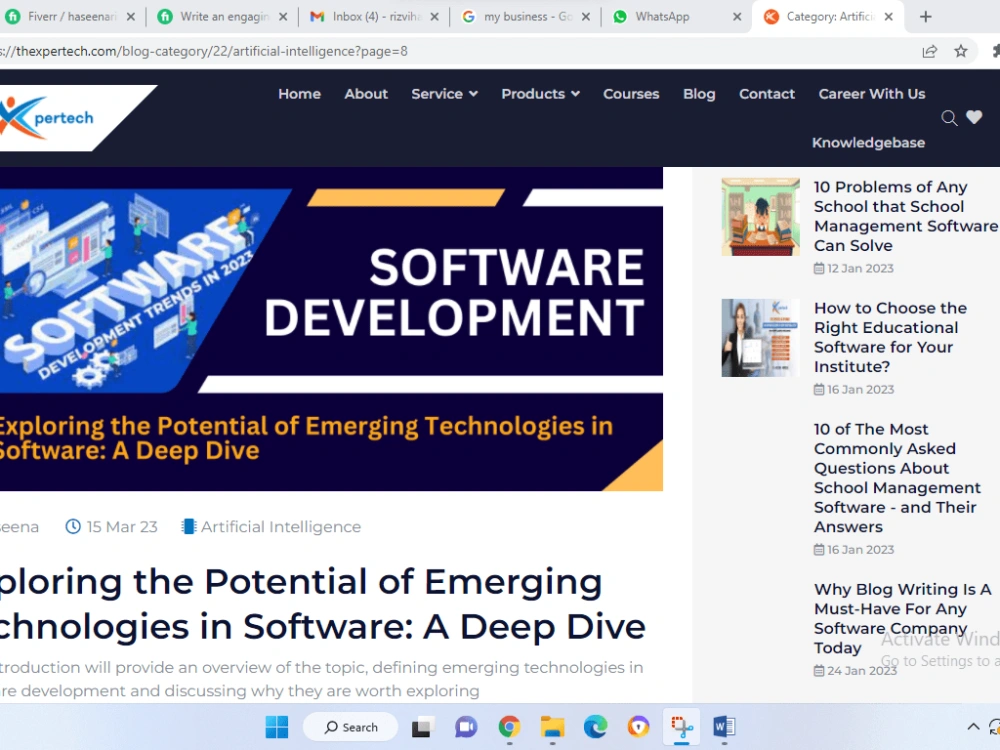Go to the Home page
This screenshot has width=1000, height=750.
tap(299, 94)
